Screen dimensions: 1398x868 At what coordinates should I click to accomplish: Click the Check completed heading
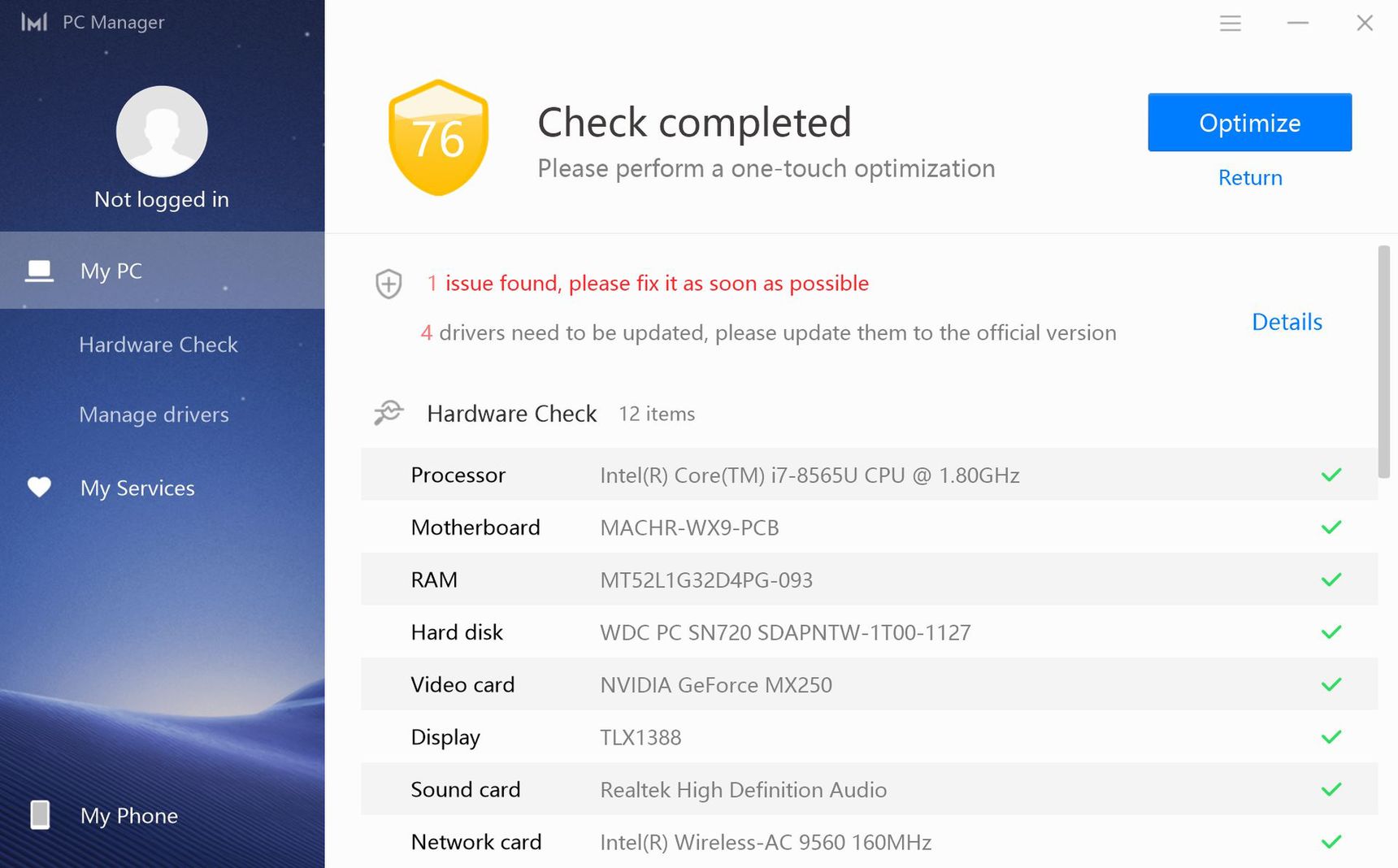(x=694, y=123)
